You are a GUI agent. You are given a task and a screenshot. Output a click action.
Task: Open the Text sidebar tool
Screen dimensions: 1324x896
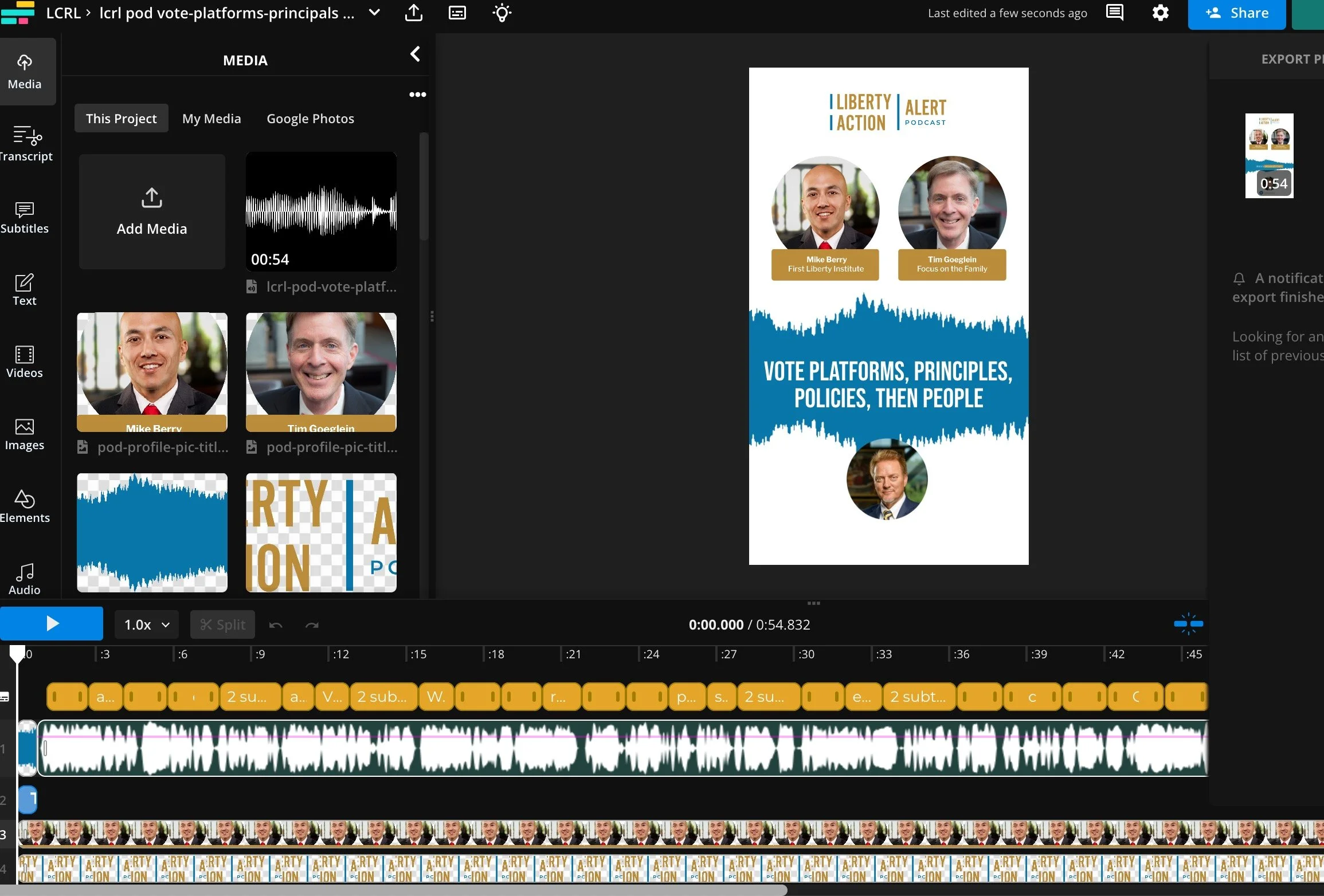click(25, 289)
